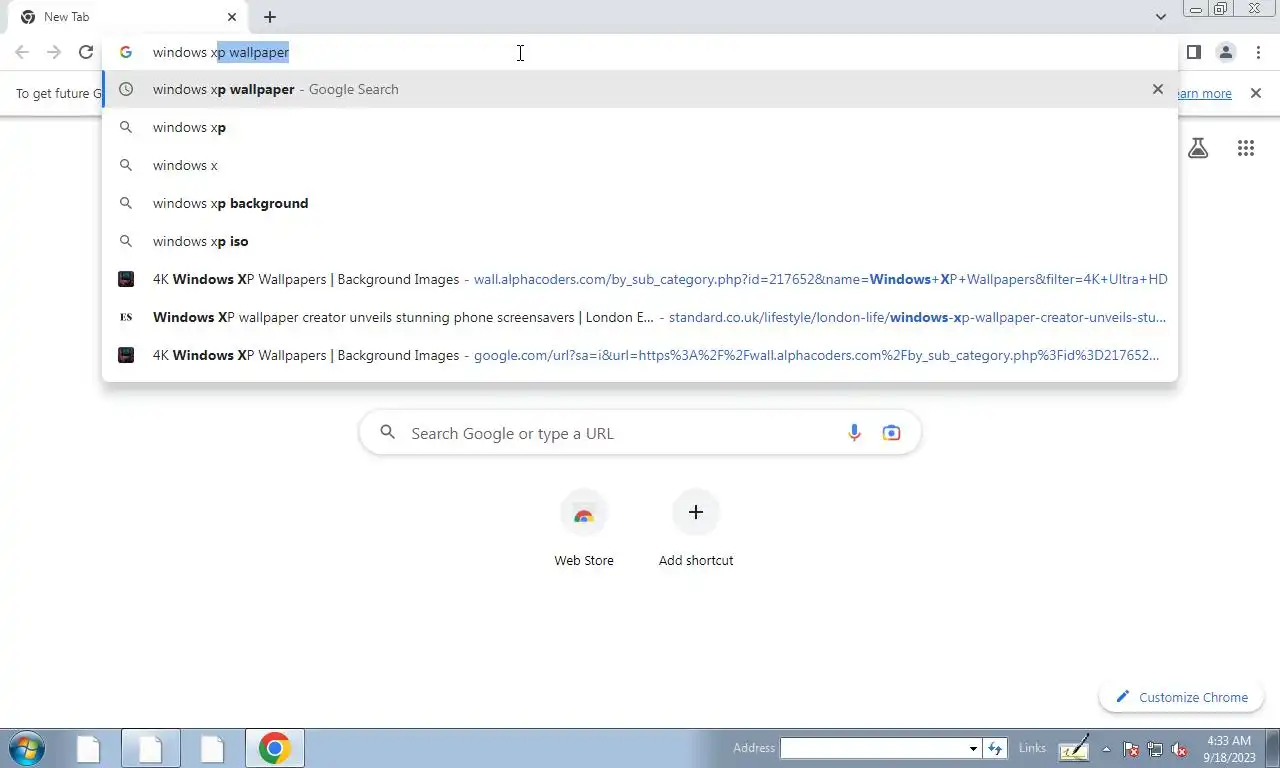Screen dimensions: 1280x768
Task: Close the New Tab tab
Action: 232,17
